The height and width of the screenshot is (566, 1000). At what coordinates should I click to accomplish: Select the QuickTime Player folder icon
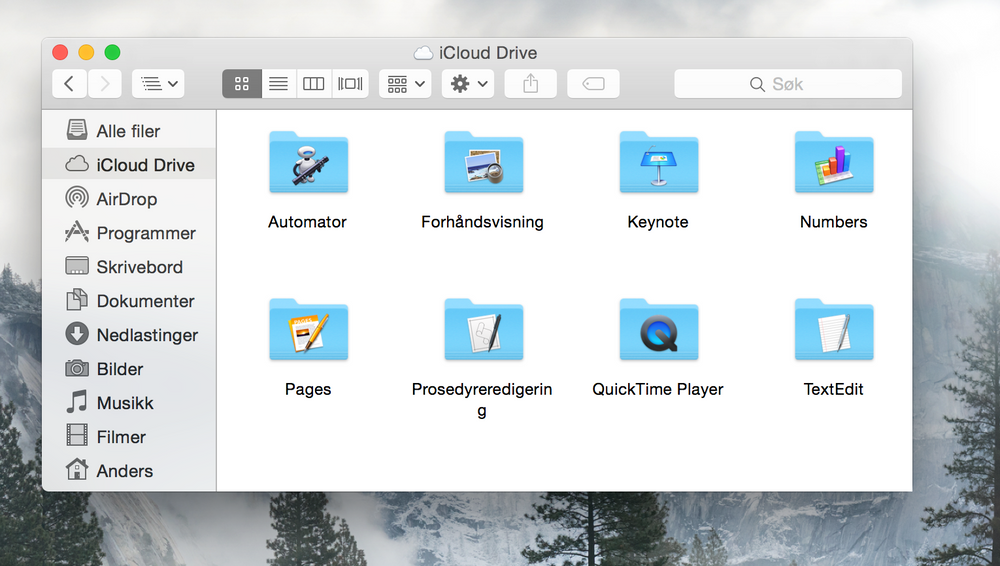pyautogui.click(x=659, y=329)
